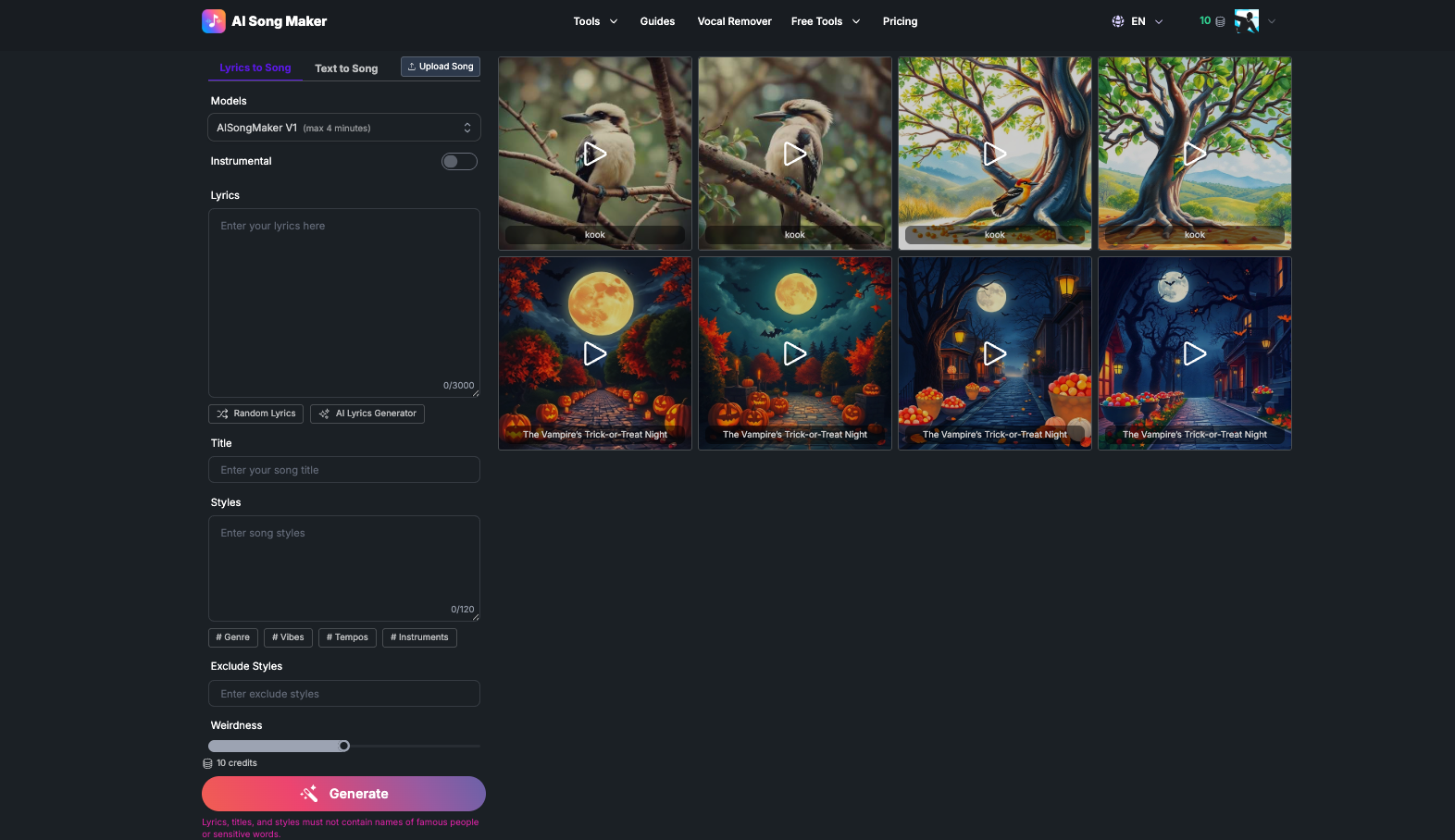Play the fourth kook tree landscape song
1455x840 pixels.
[x=1195, y=154]
